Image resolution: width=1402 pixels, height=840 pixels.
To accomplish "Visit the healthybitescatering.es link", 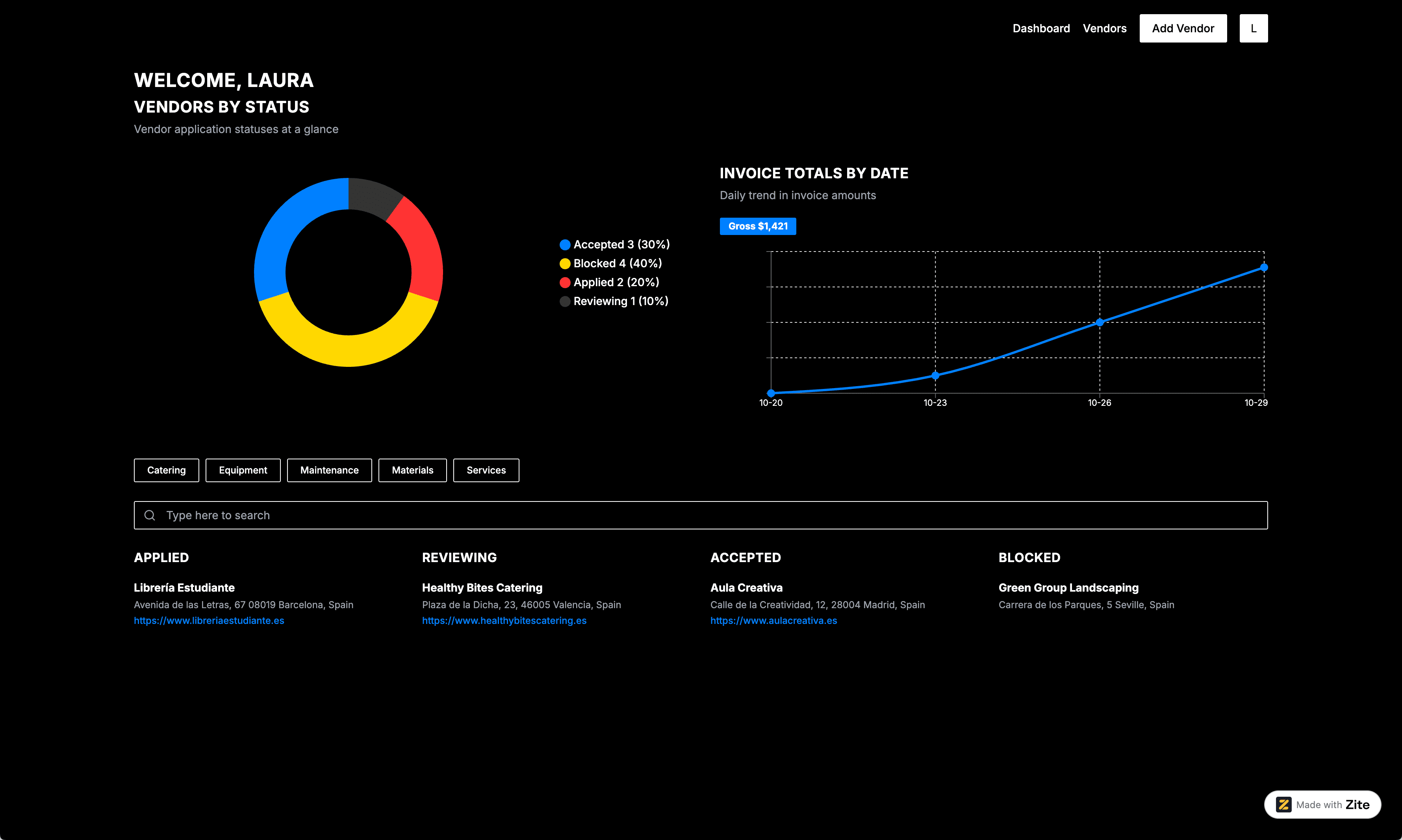I will click(x=504, y=620).
